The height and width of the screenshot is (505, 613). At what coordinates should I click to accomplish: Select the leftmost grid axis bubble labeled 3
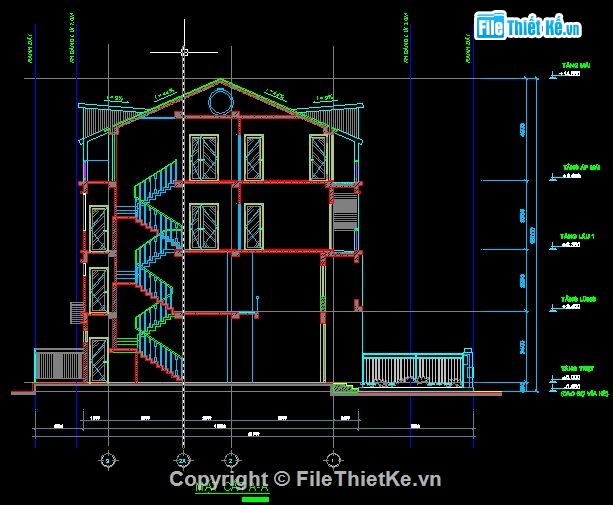[108, 461]
